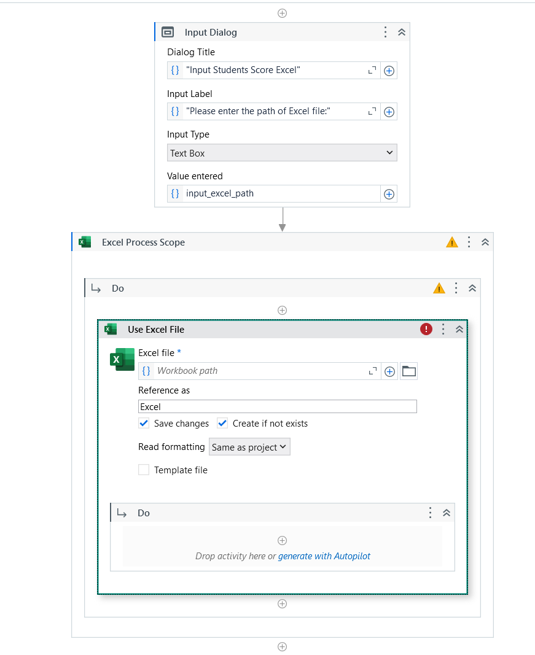This screenshot has width=535, height=655.
Task: Enable the Template file checkbox
Action: [x=144, y=470]
